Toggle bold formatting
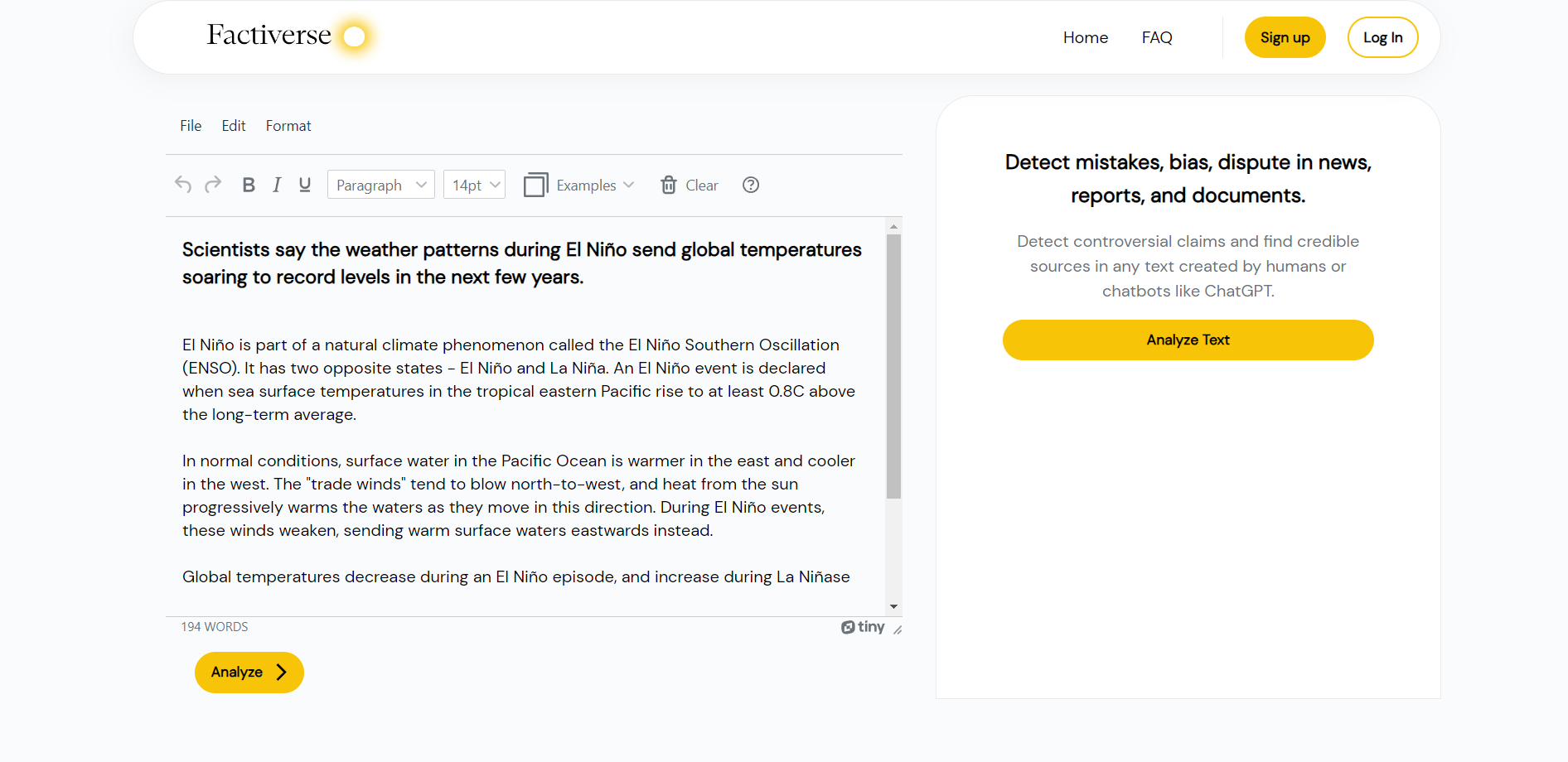This screenshot has width=1568, height=762. tap(248, 185)
